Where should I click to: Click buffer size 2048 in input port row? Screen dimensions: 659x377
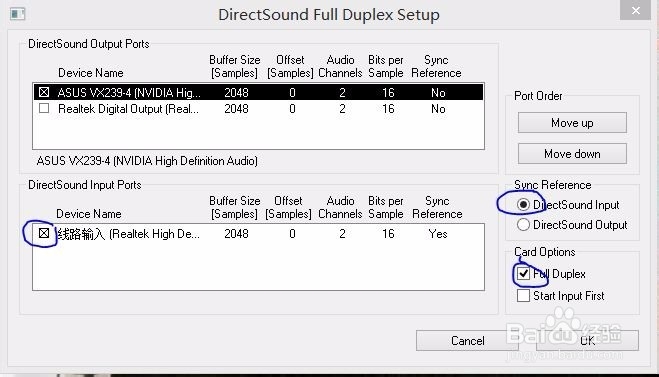pyautogui.click(x=236, y=234)
